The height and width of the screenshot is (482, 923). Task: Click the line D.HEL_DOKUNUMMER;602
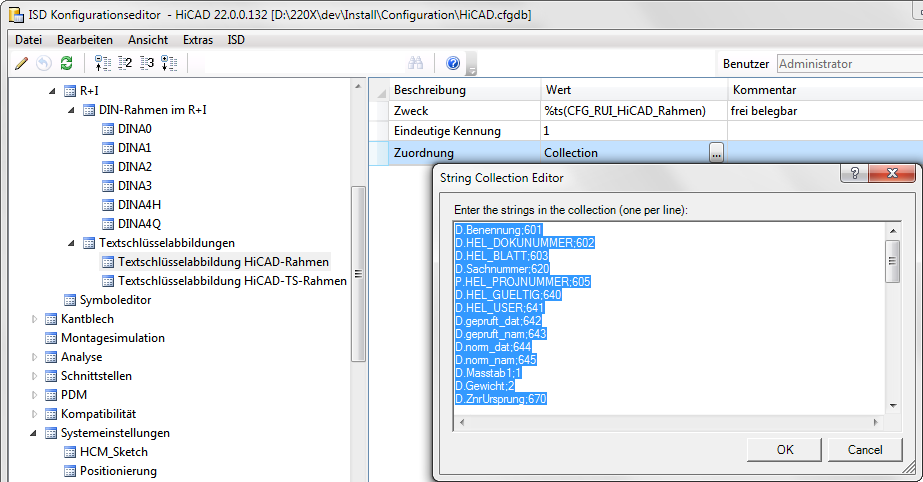[x=524, y=243]
